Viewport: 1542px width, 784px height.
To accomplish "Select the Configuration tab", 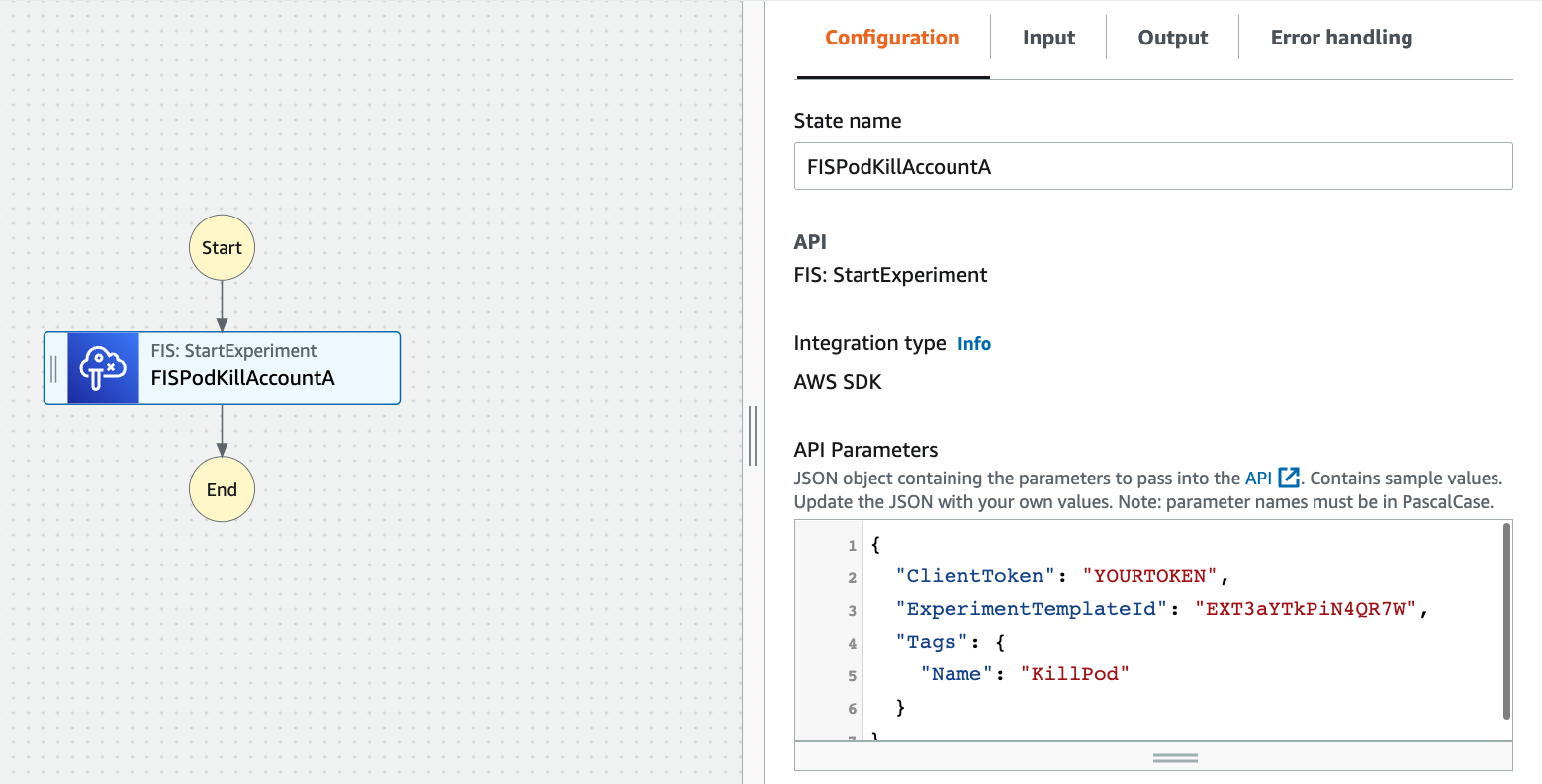I will 891,37.
